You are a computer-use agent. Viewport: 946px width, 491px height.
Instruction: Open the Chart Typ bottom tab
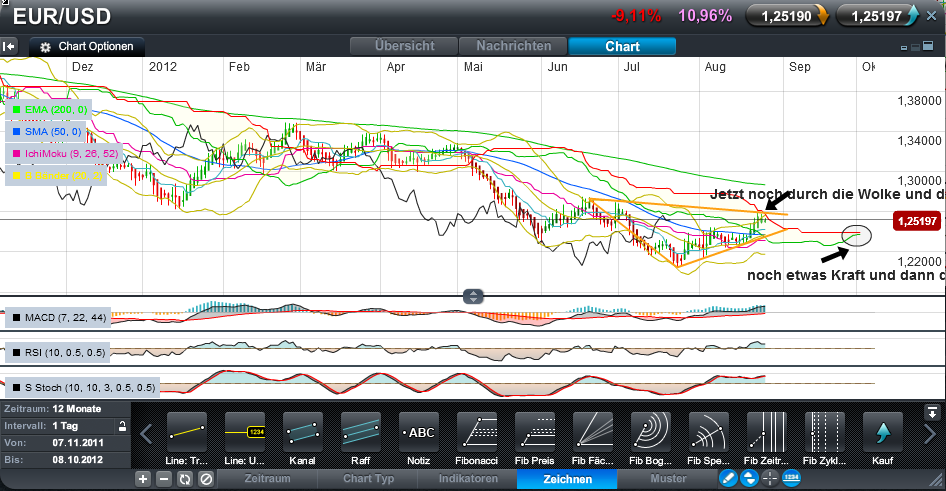pyautogui.click(x=368, y=479)
